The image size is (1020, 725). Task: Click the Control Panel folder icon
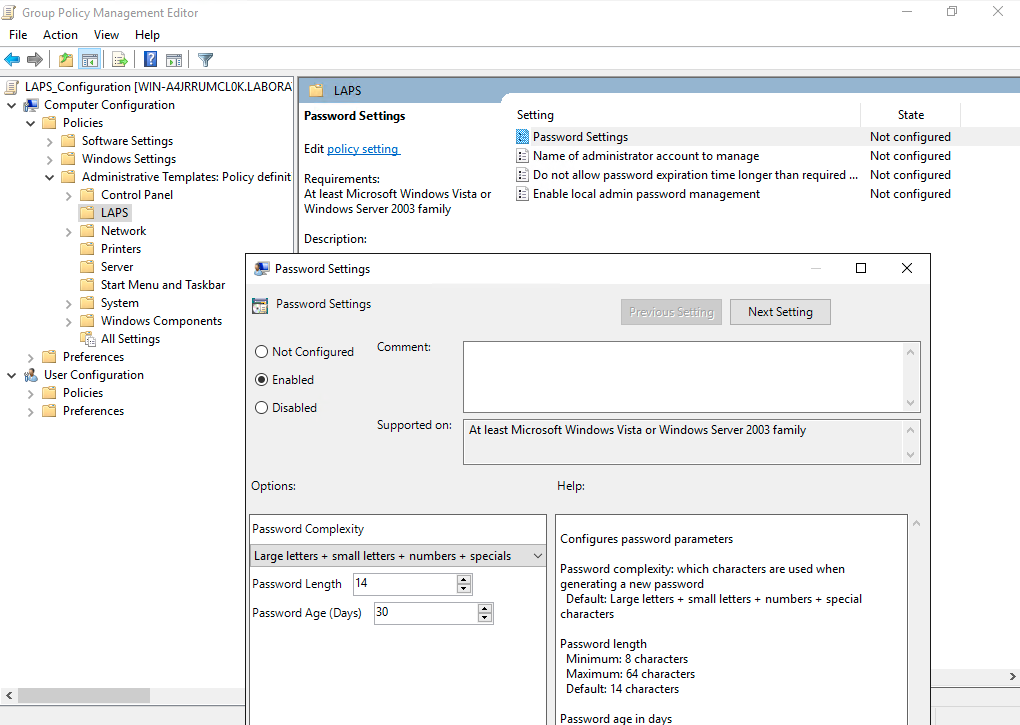coord(87,195)
